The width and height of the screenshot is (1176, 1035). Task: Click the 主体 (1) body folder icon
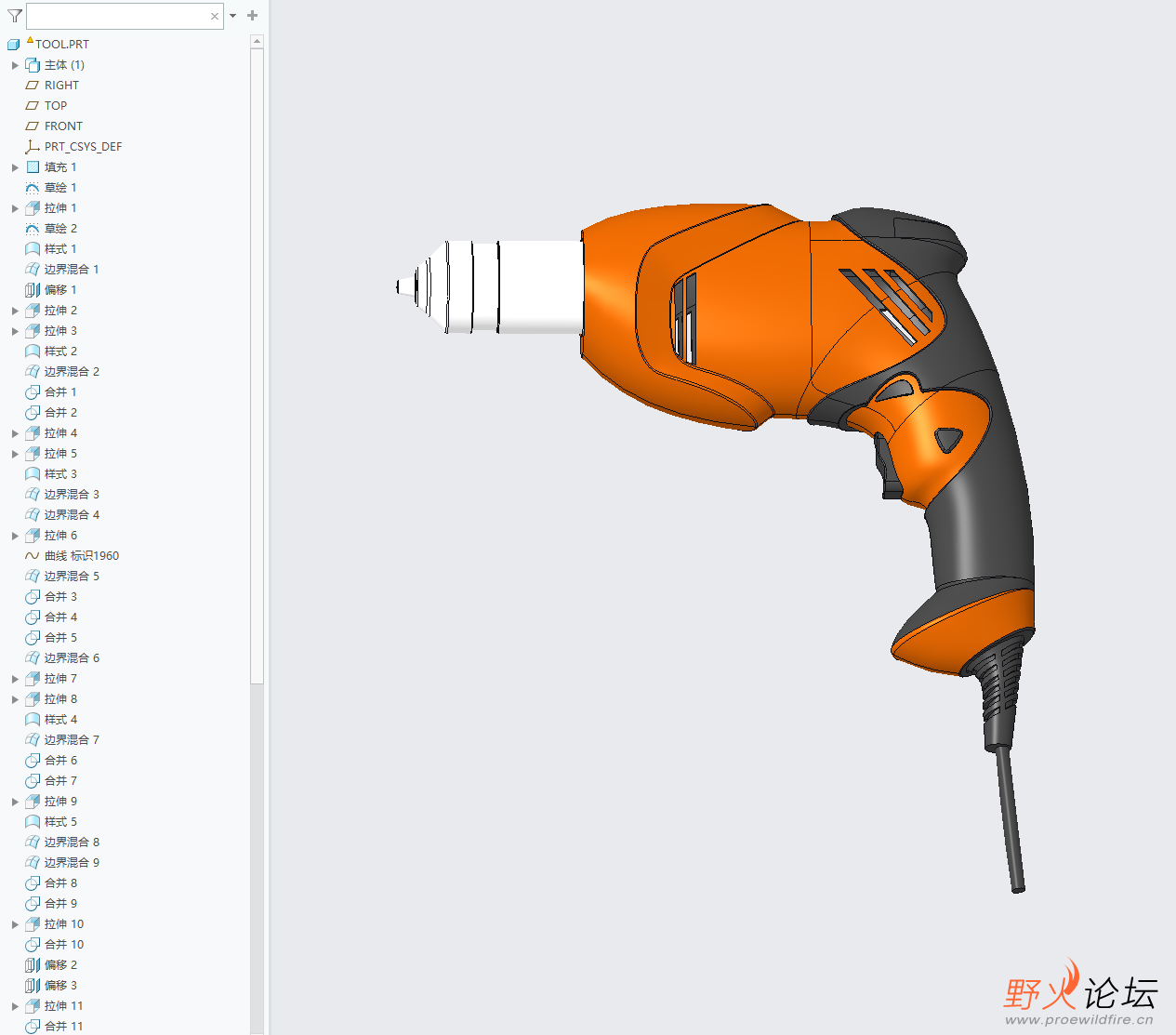tap(33, 65)
